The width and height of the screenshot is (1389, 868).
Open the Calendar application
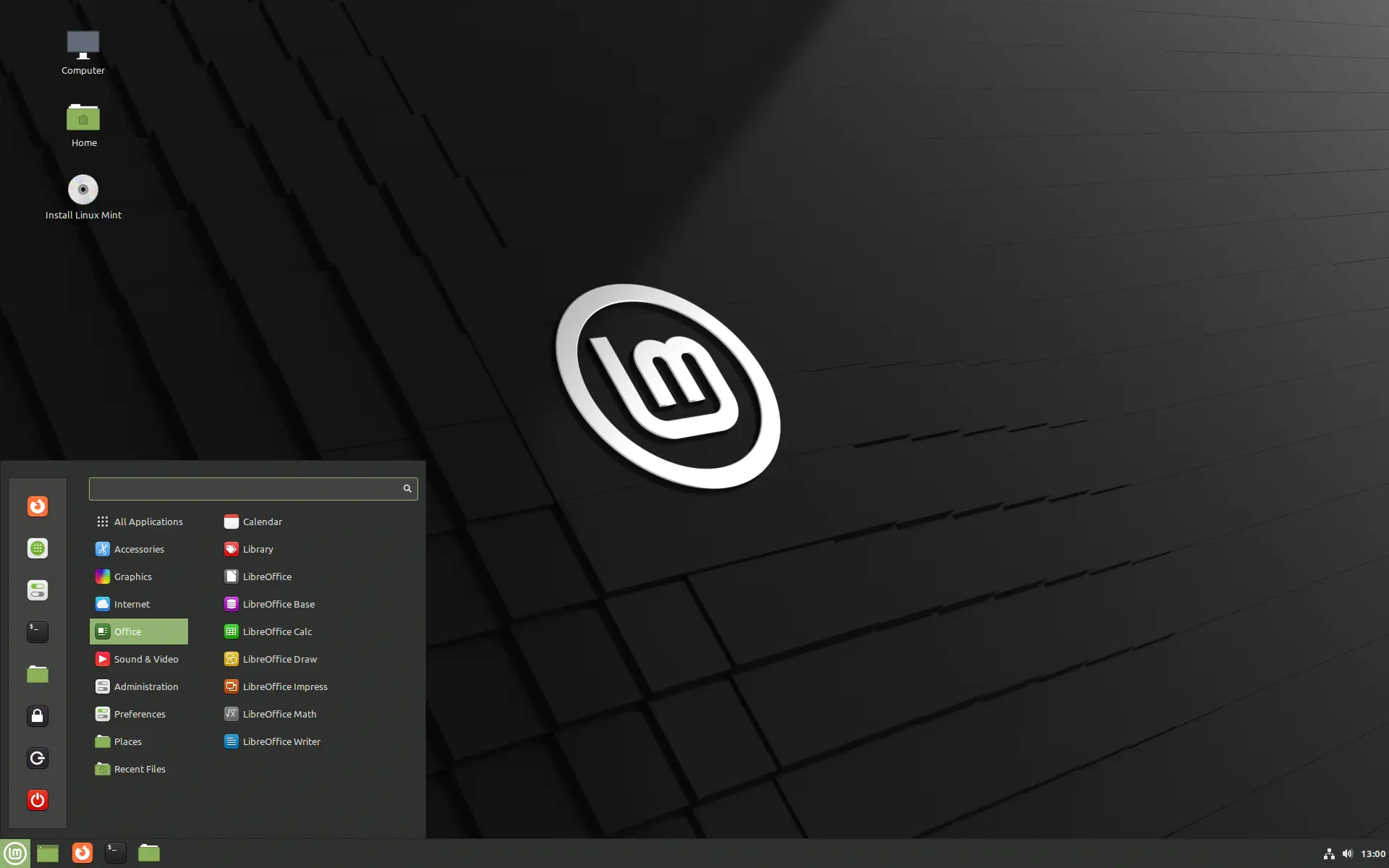coord(262,521)
